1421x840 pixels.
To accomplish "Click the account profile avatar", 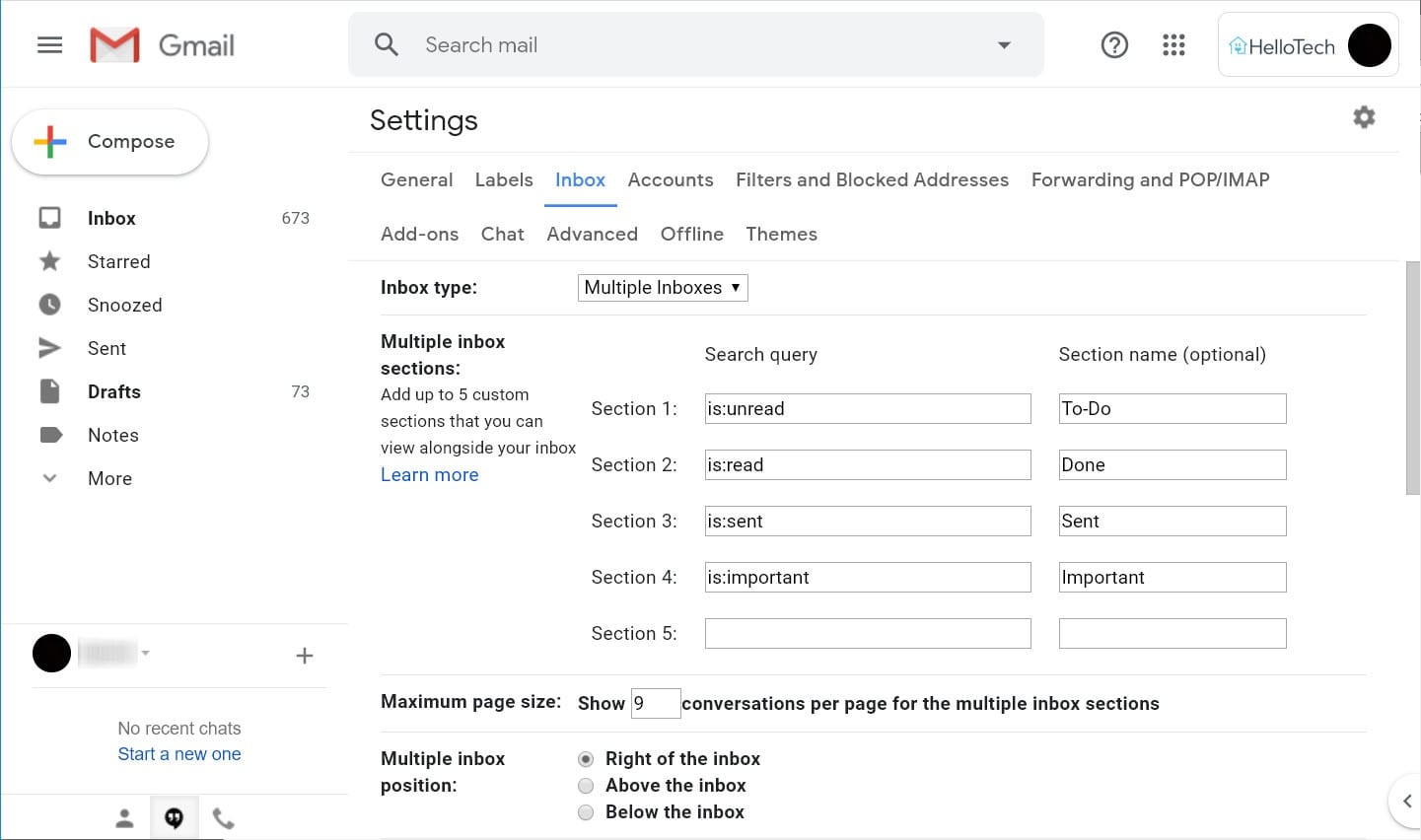I will click(x=1370, y=44).
